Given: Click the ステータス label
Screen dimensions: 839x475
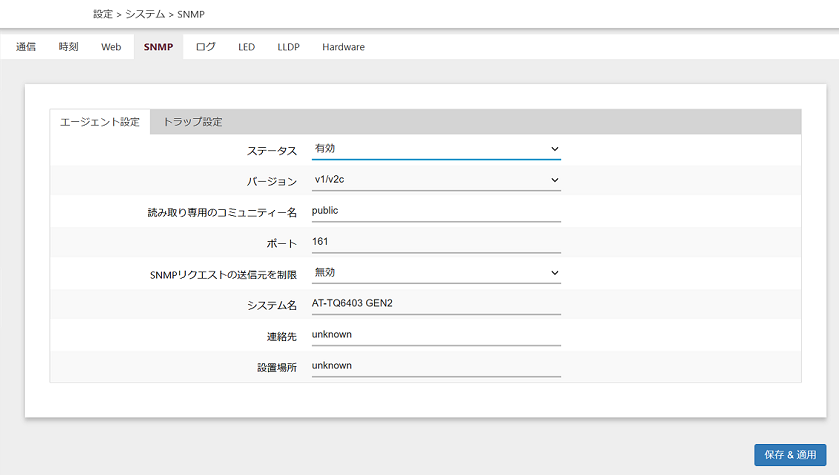Looking at the screenshot, I should pyautogui.click(x=271, y=151).
